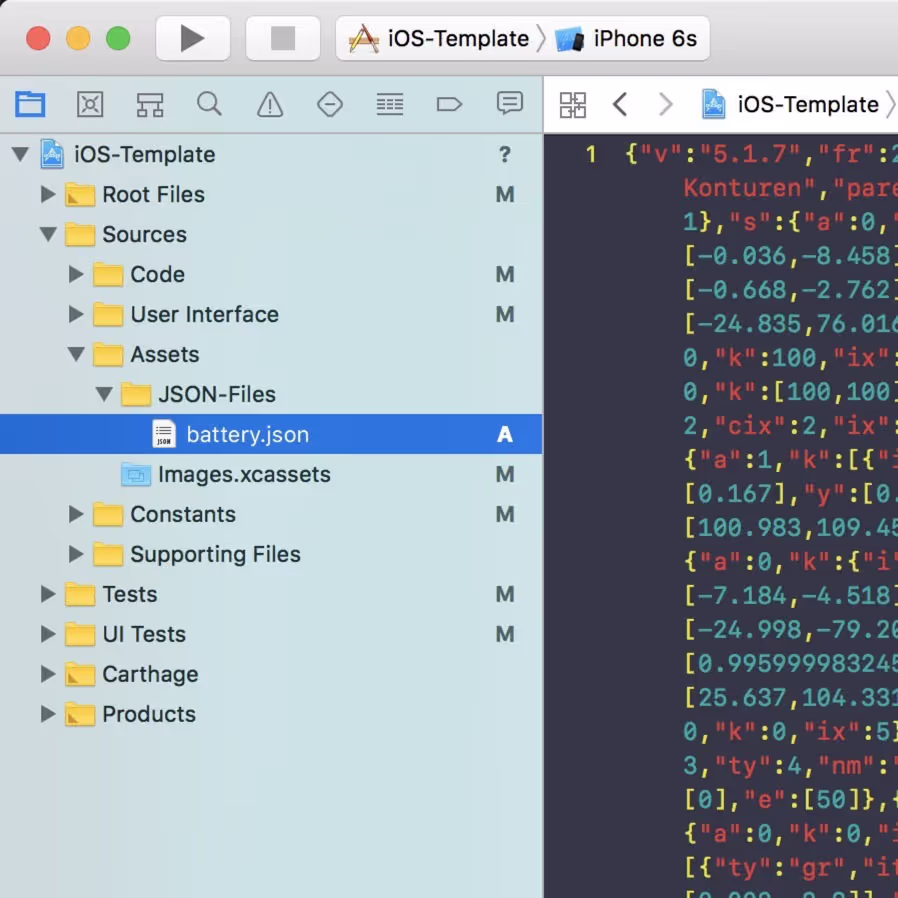The image size is (898, 898).
Task: Show the Project navigator
Action: pyautogui.click(x=30, y=104)
